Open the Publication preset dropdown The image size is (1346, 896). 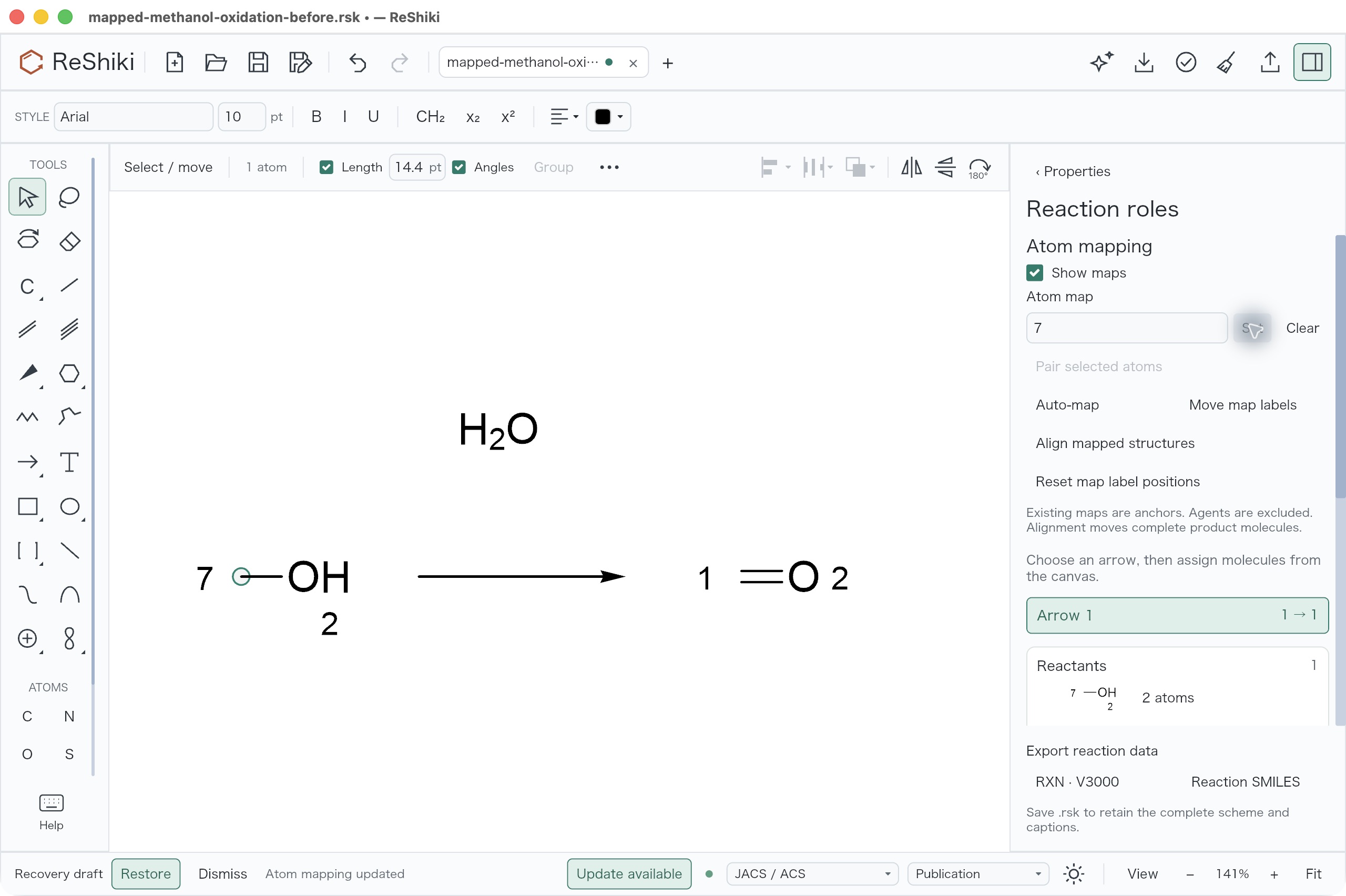point(977,874)
